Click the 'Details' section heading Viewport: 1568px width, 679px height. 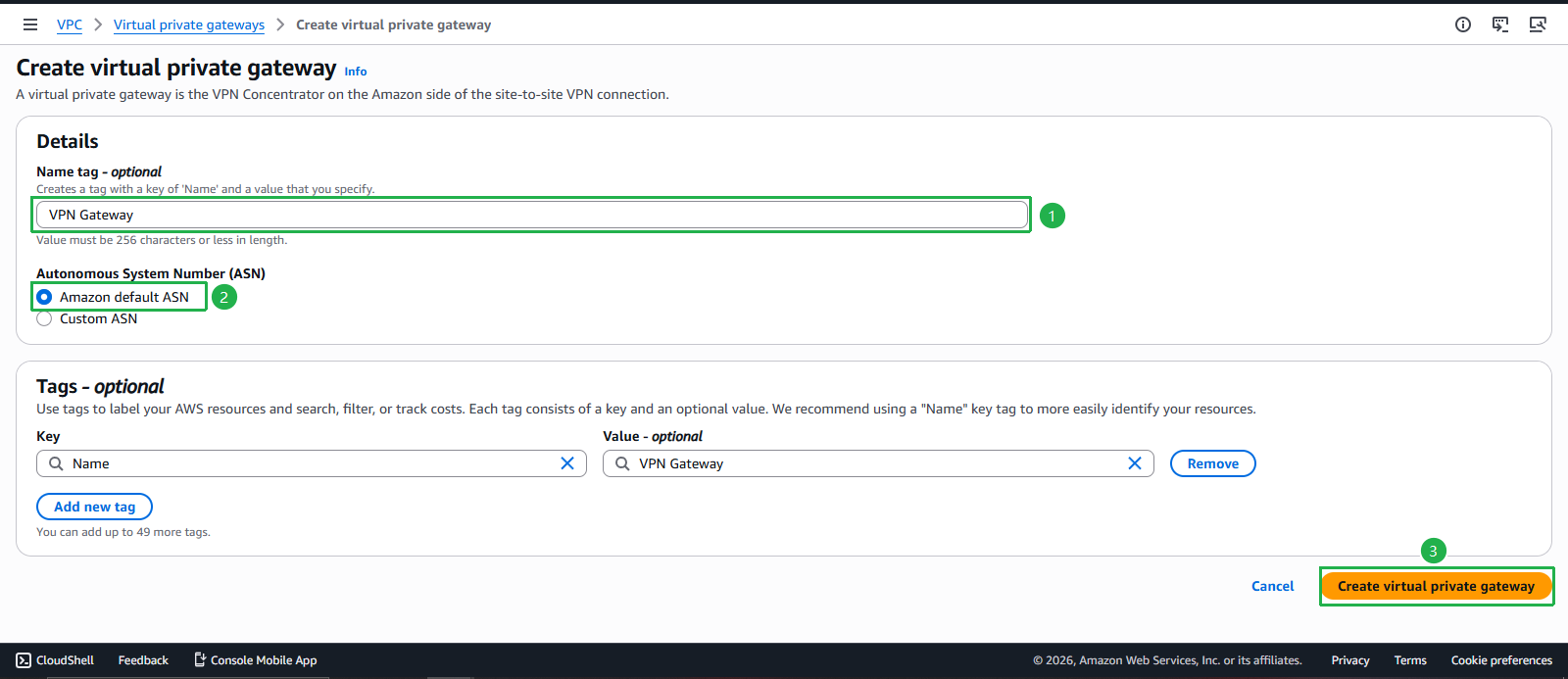68,141
